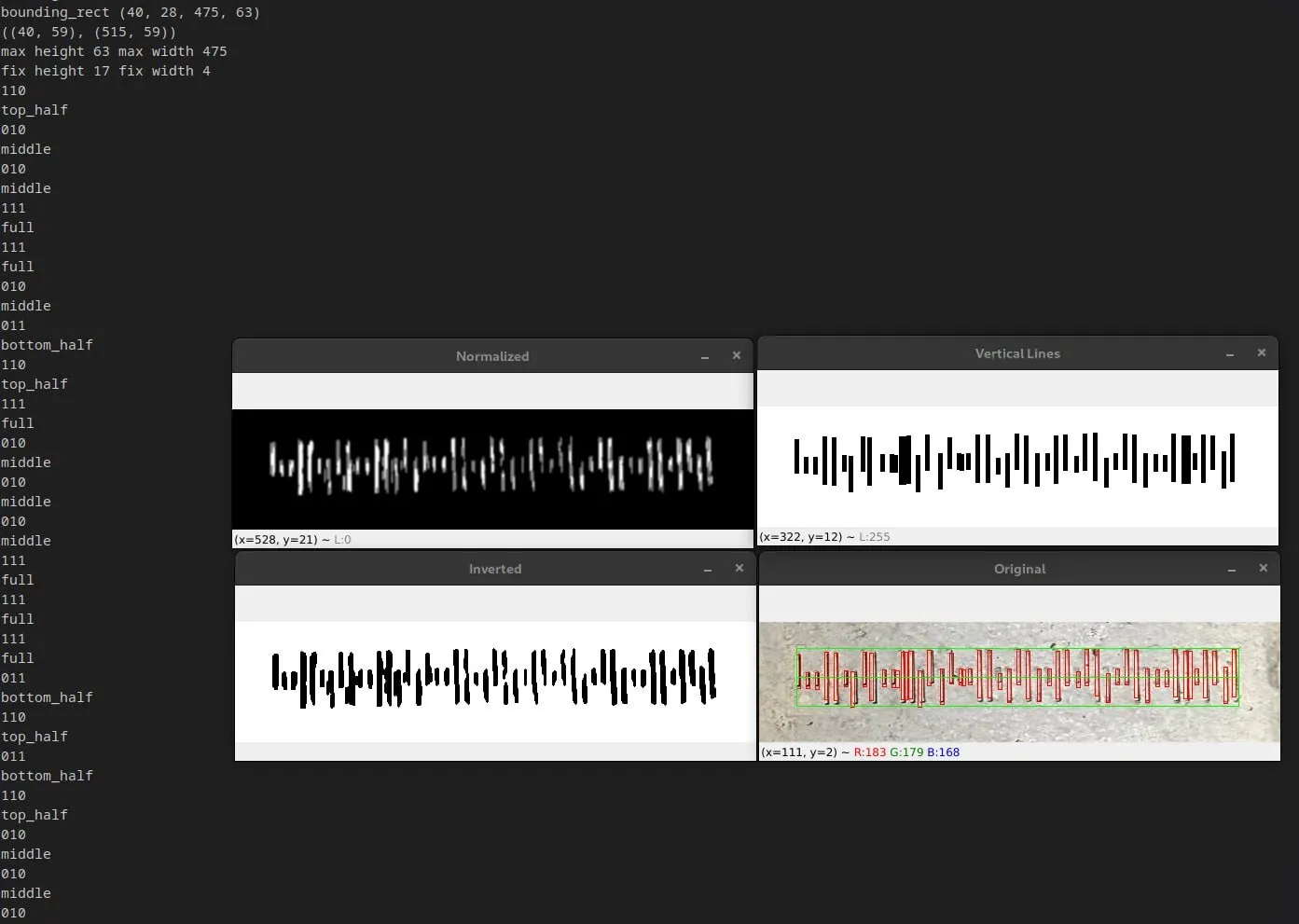Click the Inverted window title
This screenshot has width=1299, height=924.
[495, 569]
